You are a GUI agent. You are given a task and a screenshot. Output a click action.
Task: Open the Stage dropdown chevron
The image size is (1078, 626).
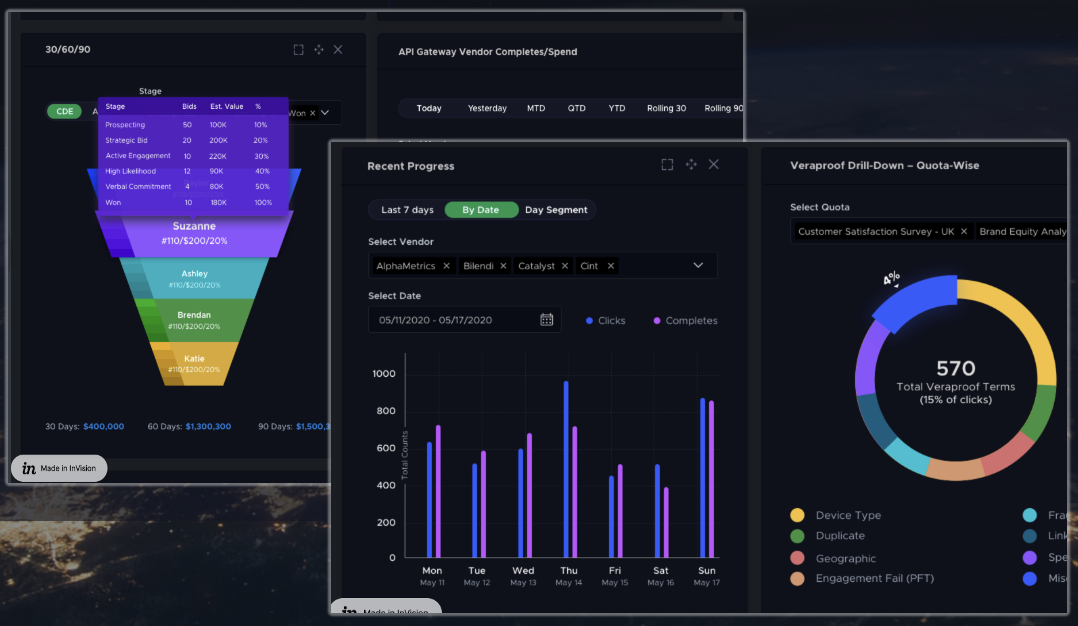click(x=325, y=113)
